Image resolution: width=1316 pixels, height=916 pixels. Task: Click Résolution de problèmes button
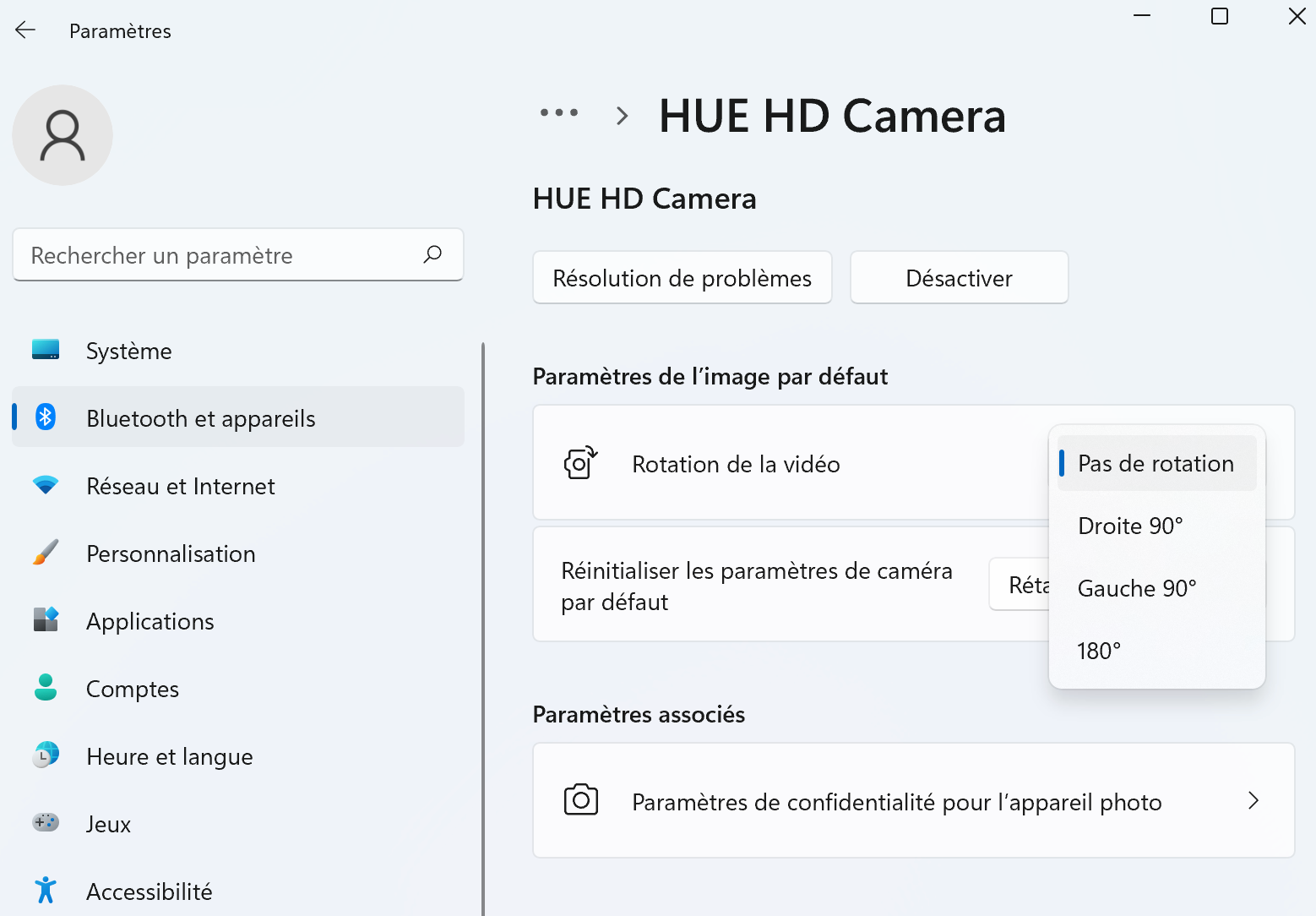pyautogui.click(x=682, y=277)
